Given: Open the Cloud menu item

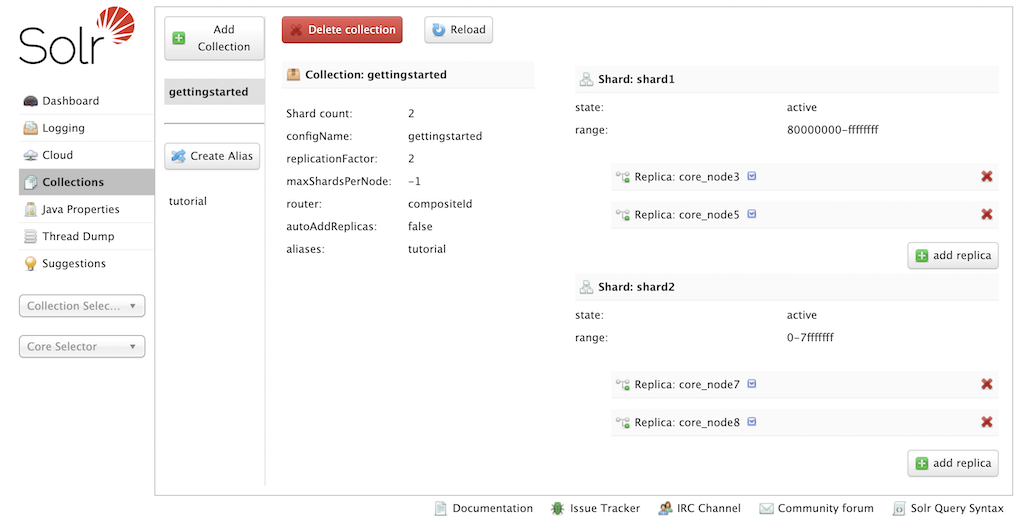Looking at the screenshot, I should pos(57,155).
